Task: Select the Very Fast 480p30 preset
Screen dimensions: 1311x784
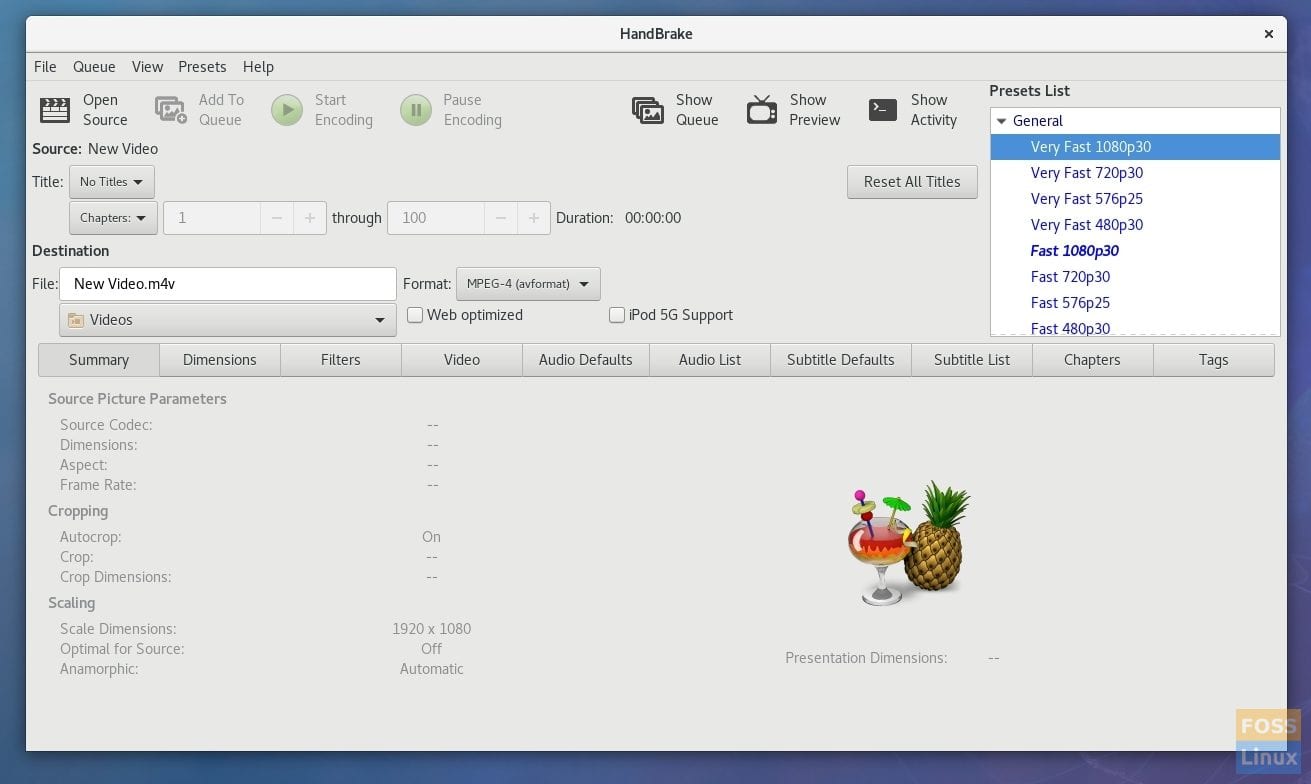Action: click(1135, 225)
